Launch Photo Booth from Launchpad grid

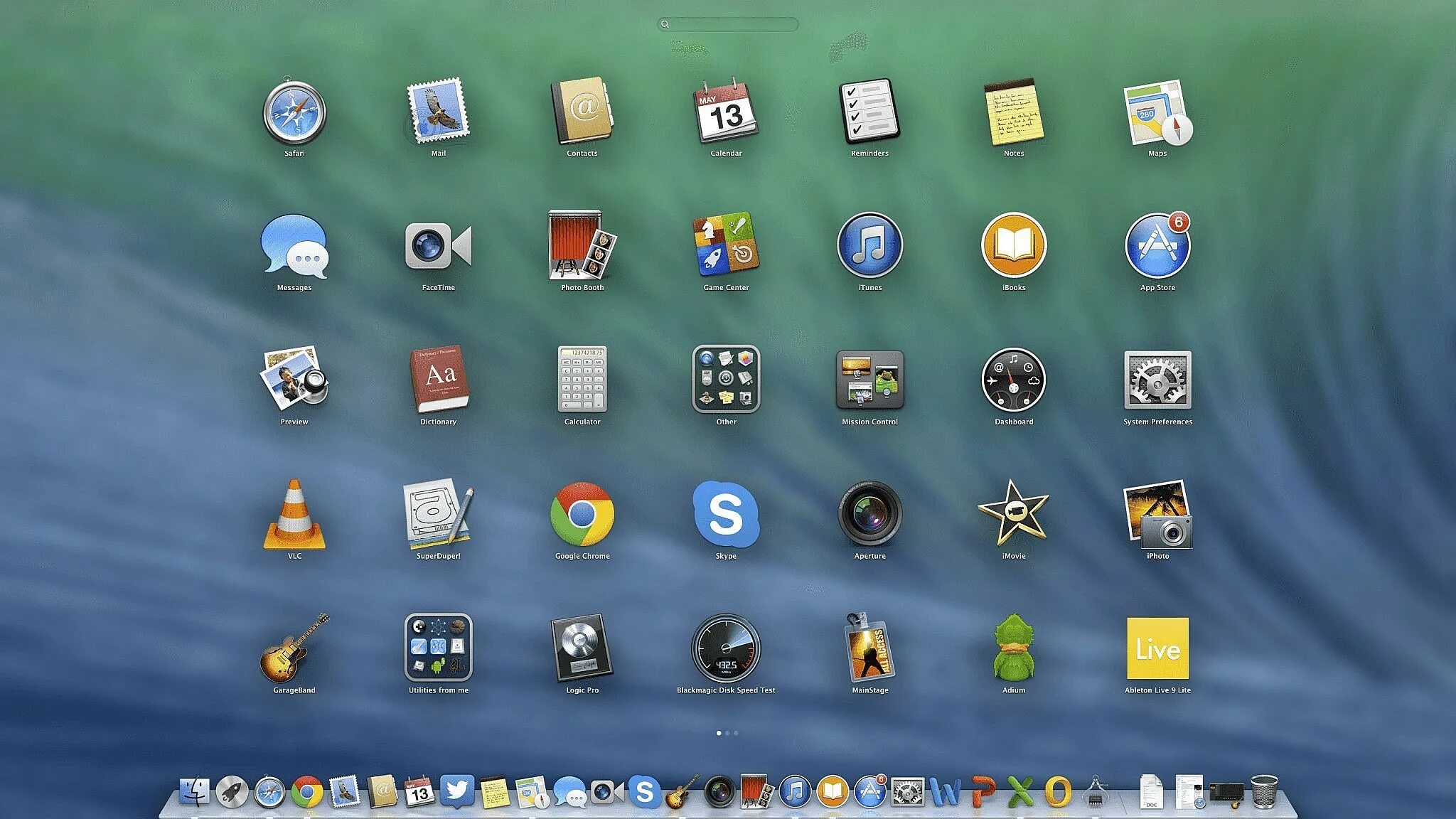click(x=582, y=245)
